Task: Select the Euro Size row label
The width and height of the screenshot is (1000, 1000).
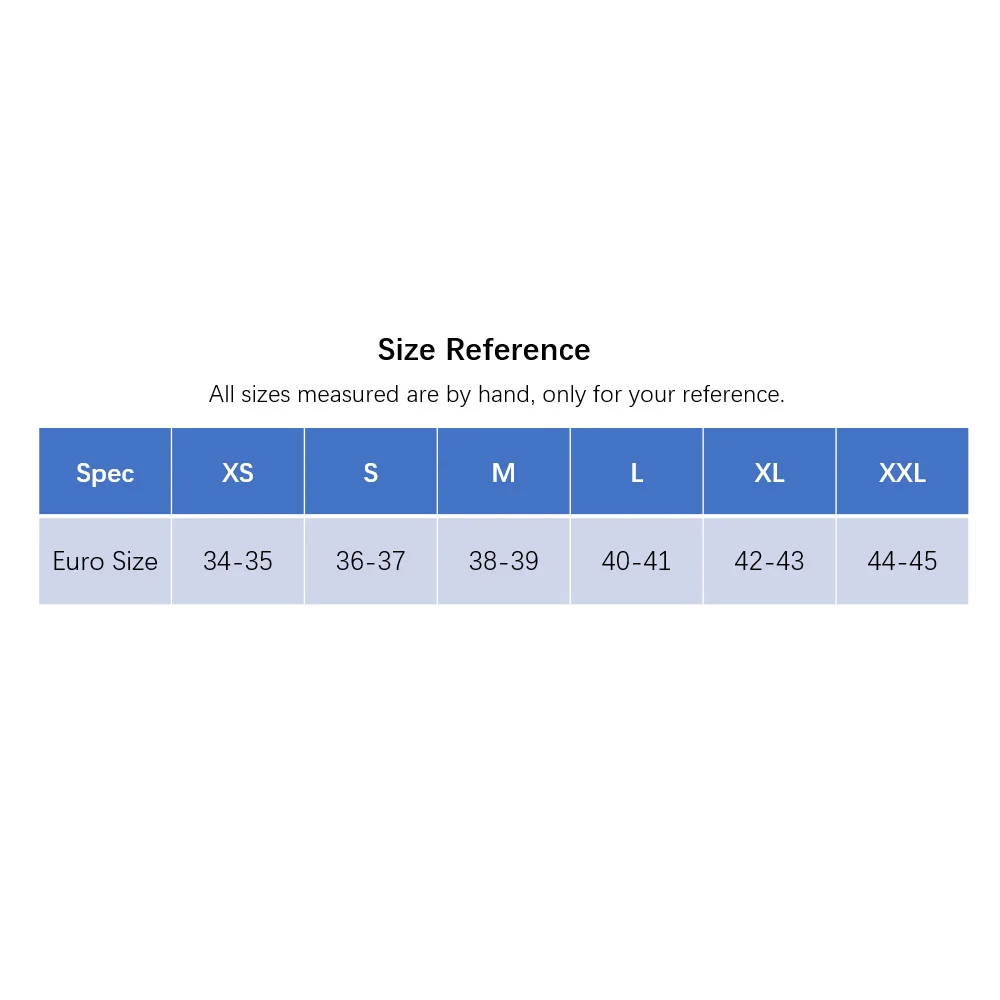Action: [105, 561]
